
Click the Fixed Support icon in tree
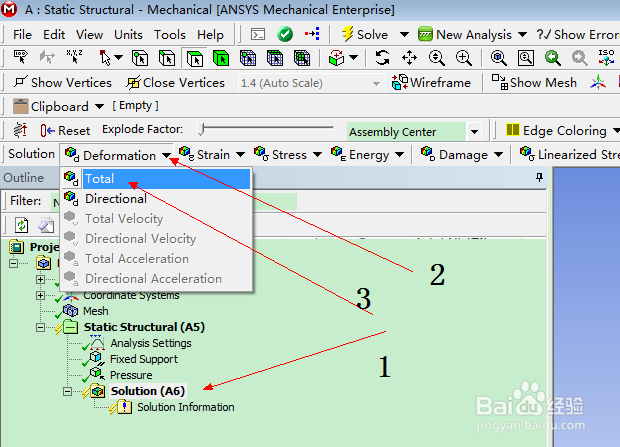97,359
